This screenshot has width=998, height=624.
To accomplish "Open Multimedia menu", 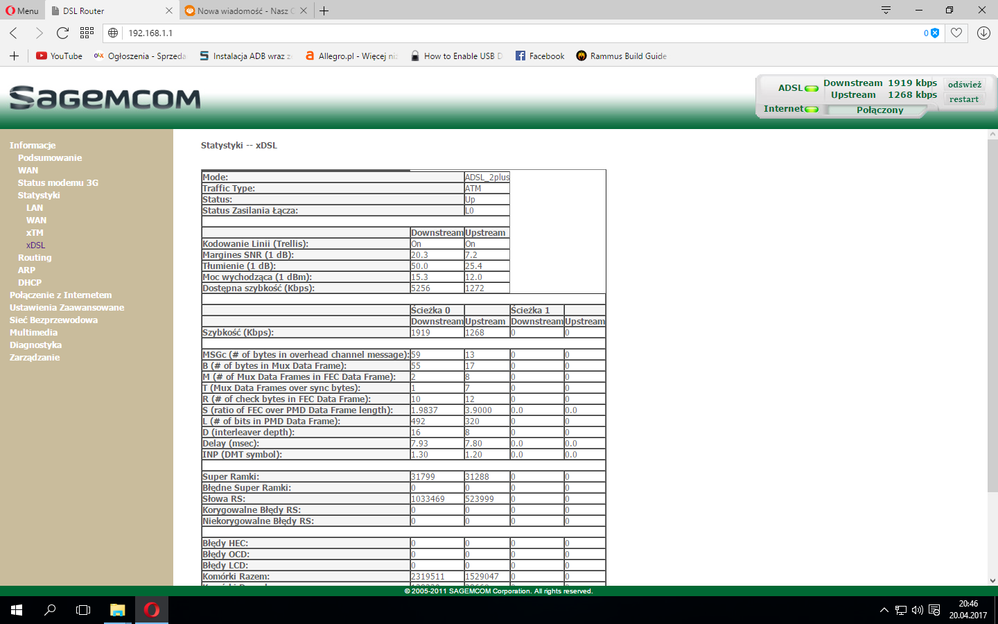I will click(x=33, y=332).
